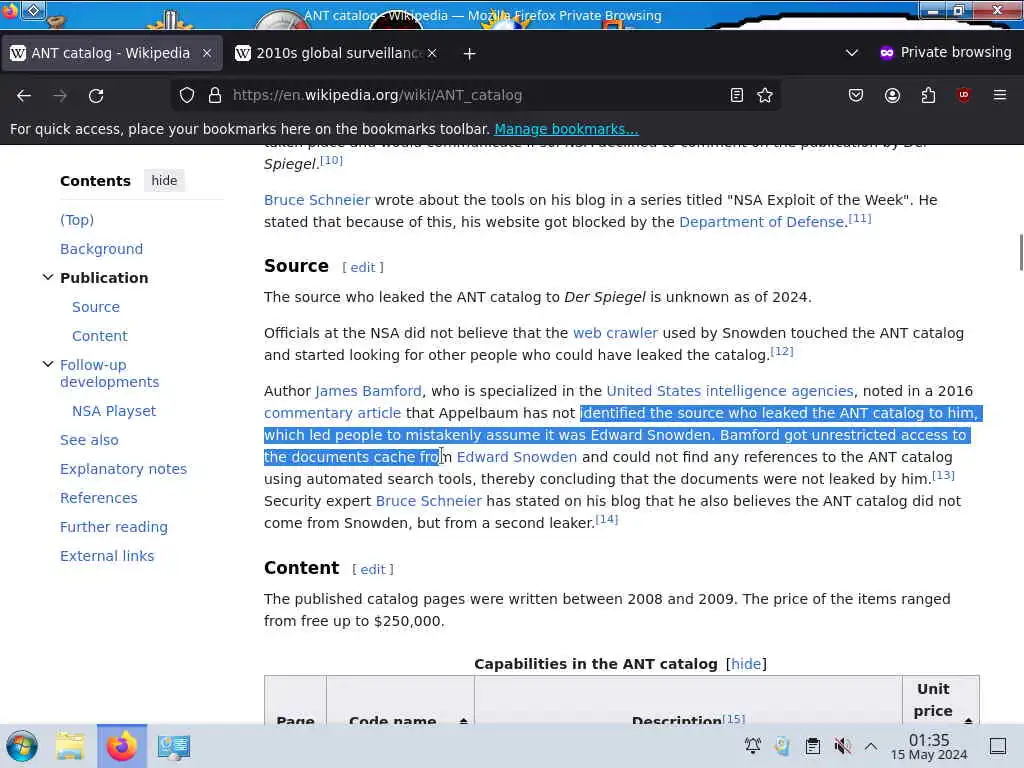Screen dimensions: 1024x768
Task: Open clipboard manager tray icon
Action: coord(812,746)
